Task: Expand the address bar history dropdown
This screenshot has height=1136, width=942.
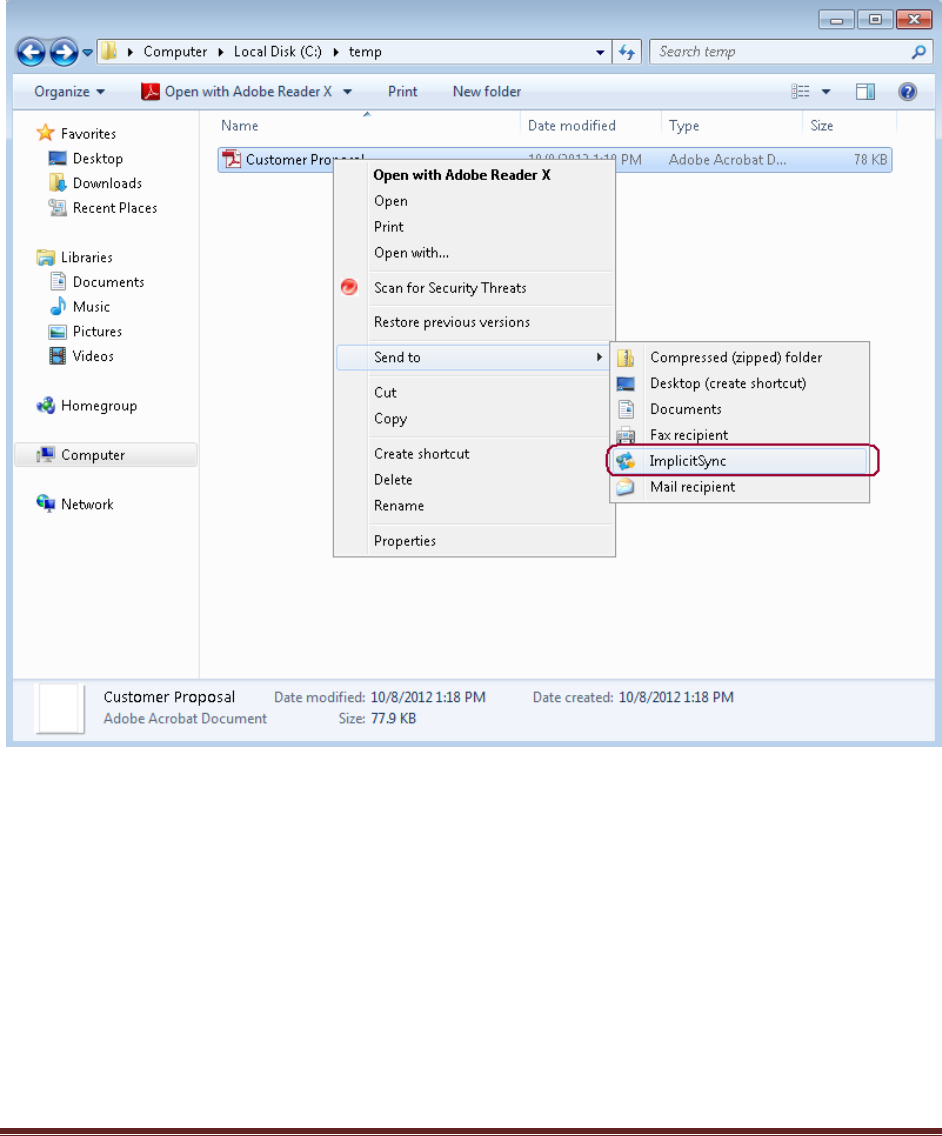Action: [600, 52]
